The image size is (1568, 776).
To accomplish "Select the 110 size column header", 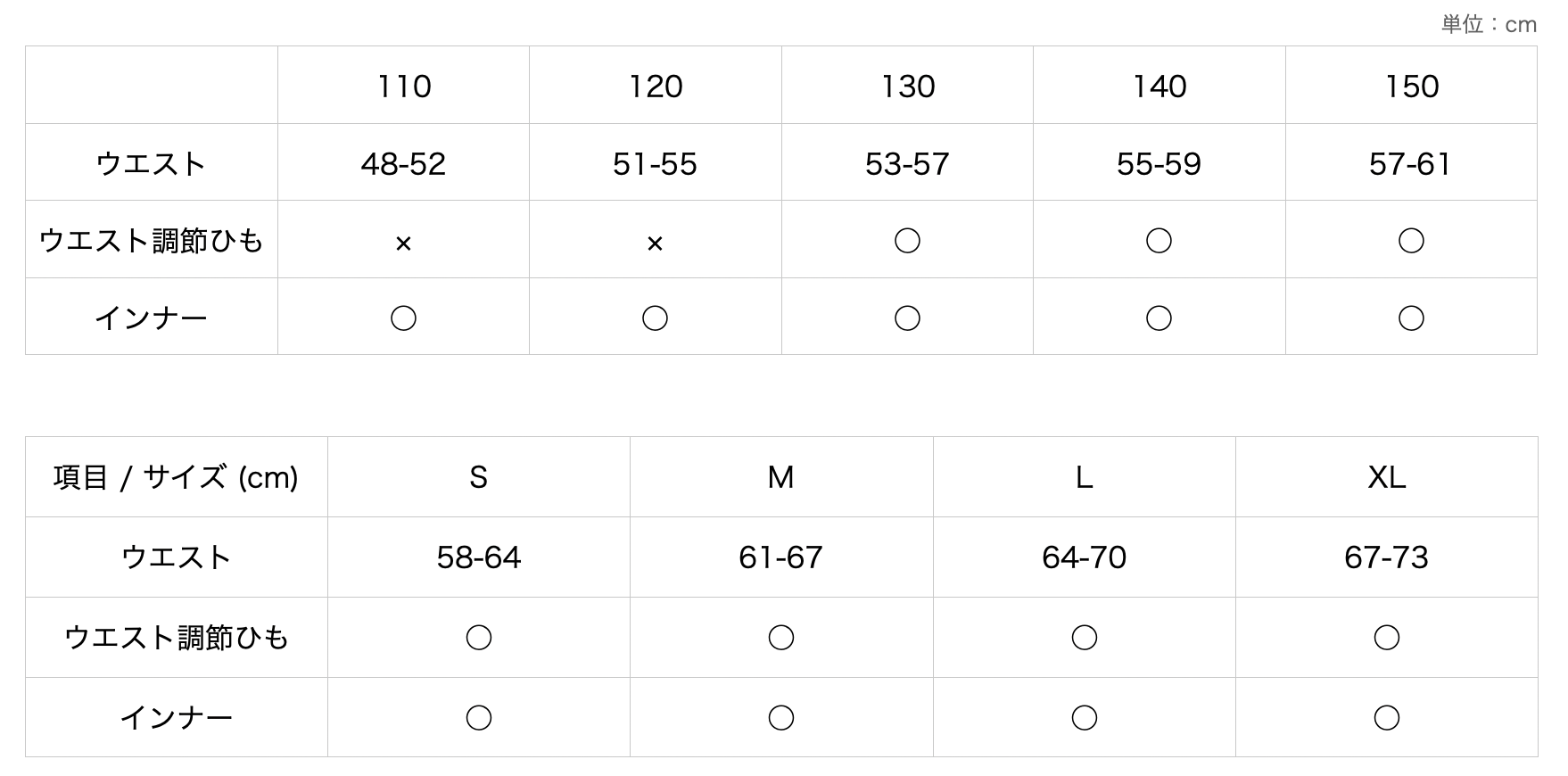I will point(404,87).
